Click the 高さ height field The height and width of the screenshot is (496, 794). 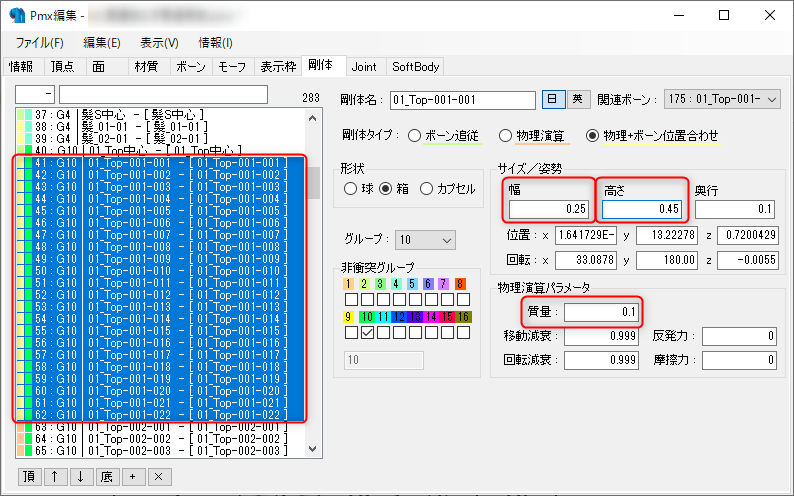pyautogui.click(x=642, y=209)
